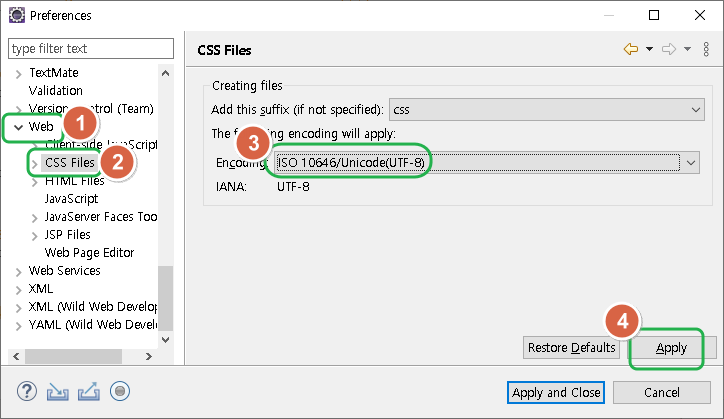
Task: Click the import preferences icon
Action: [58, 392]
